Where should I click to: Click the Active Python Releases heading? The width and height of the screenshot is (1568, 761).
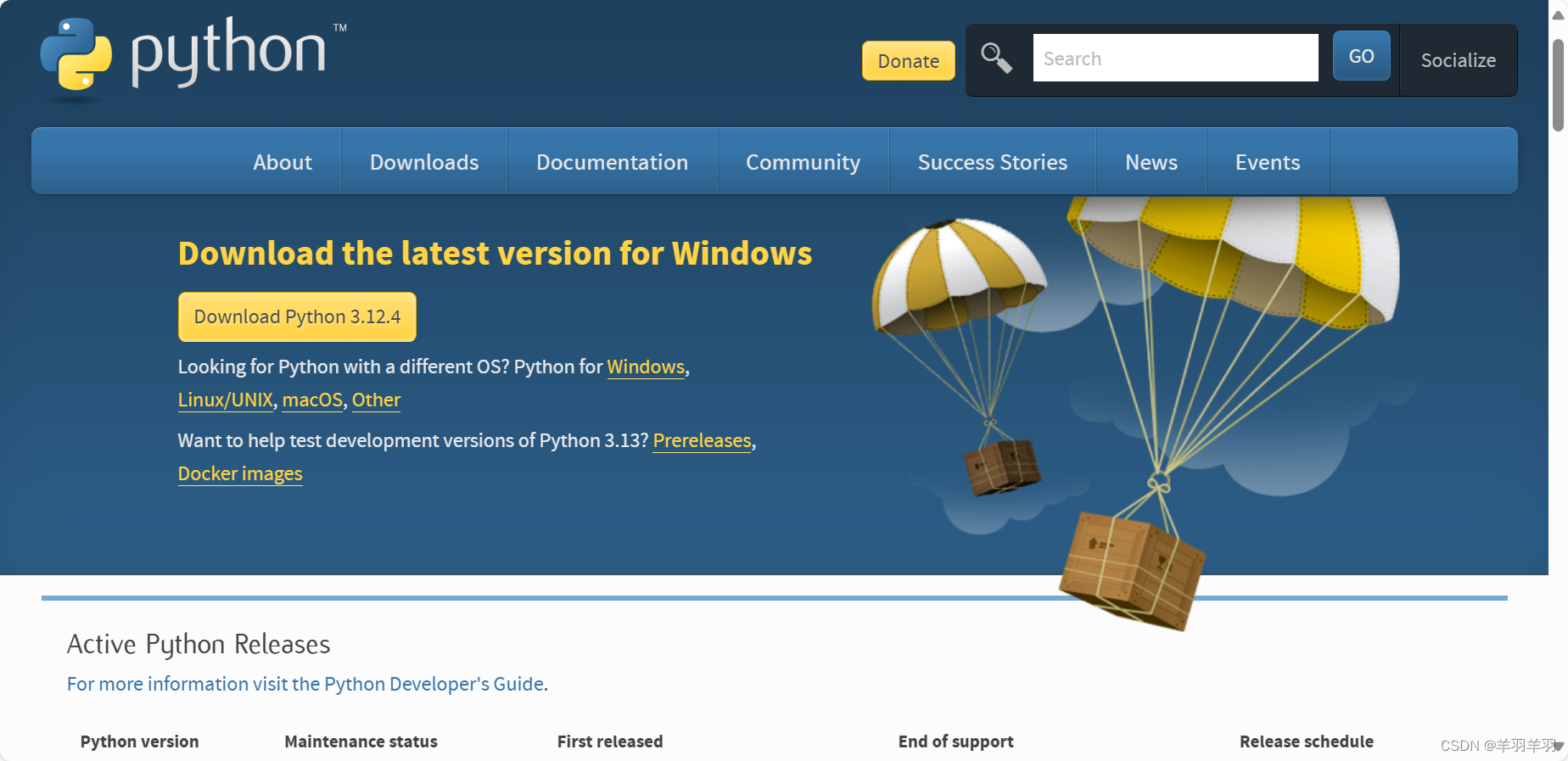(199, 644)
